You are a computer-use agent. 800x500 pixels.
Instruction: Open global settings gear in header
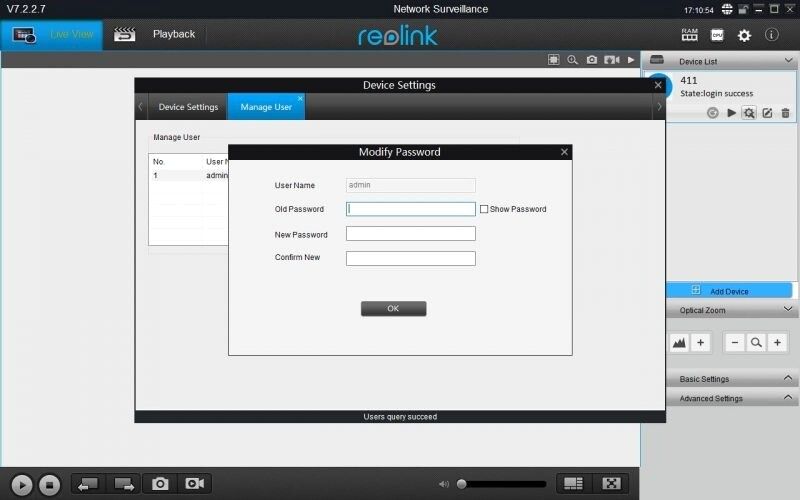coord(744,35)
